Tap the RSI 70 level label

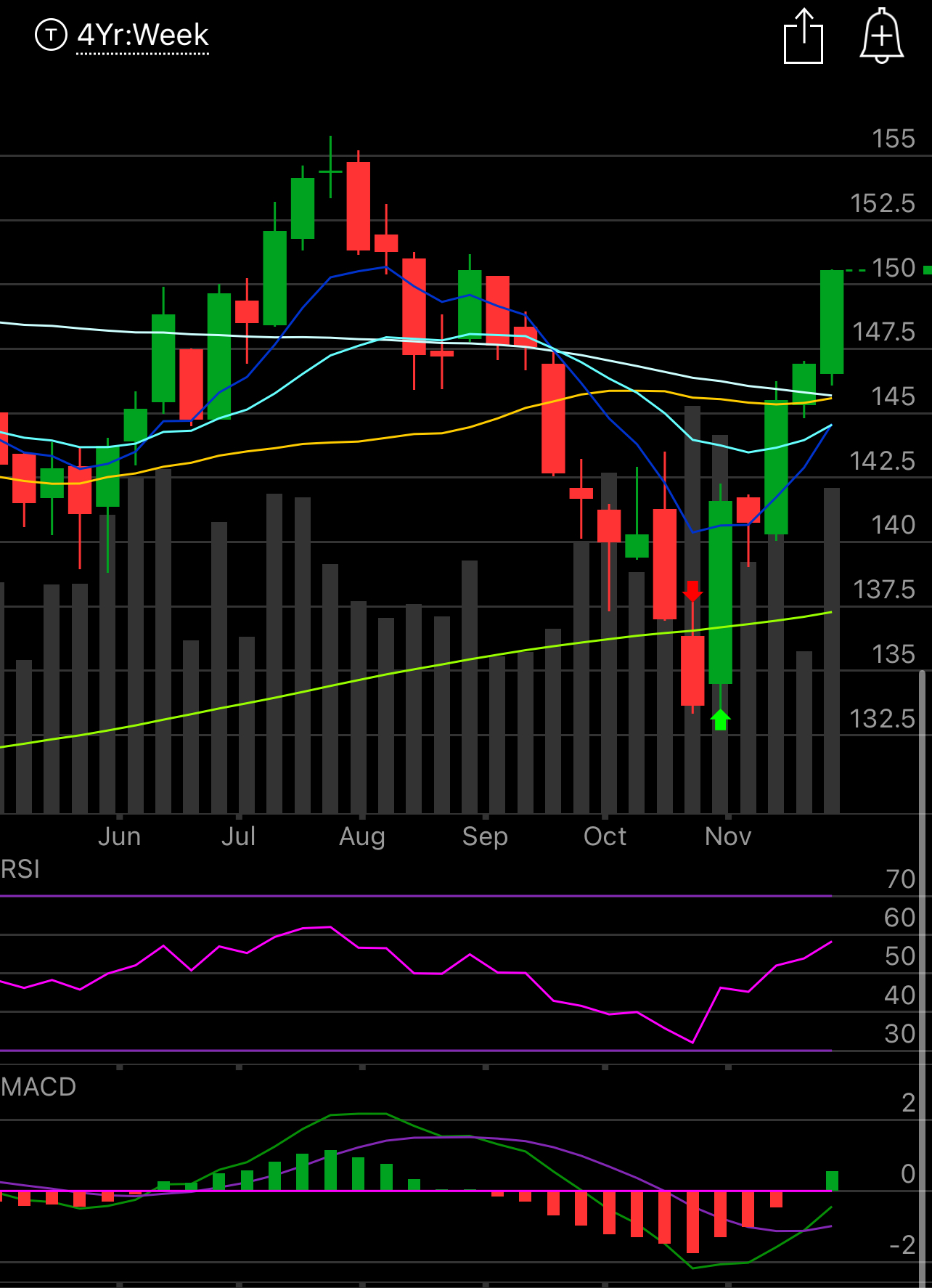(901, 879)
